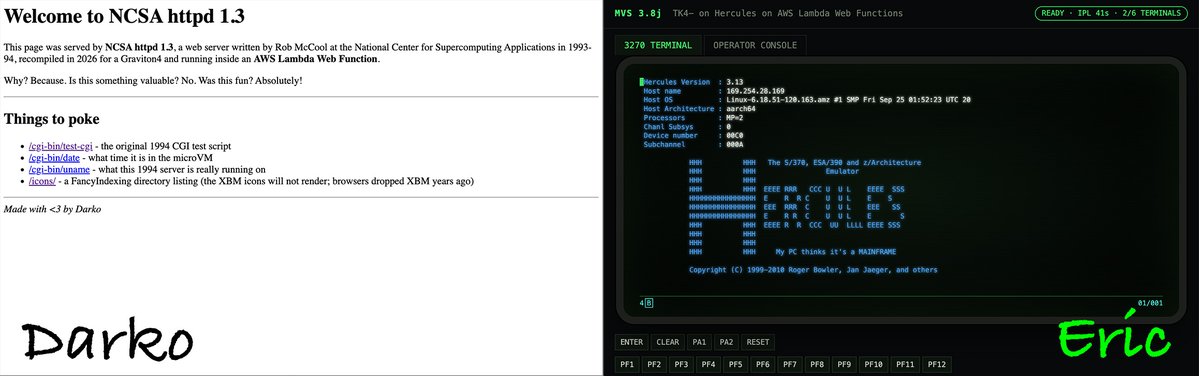Click the PF4 function key
1199x376 pixels.
[709, 365]
